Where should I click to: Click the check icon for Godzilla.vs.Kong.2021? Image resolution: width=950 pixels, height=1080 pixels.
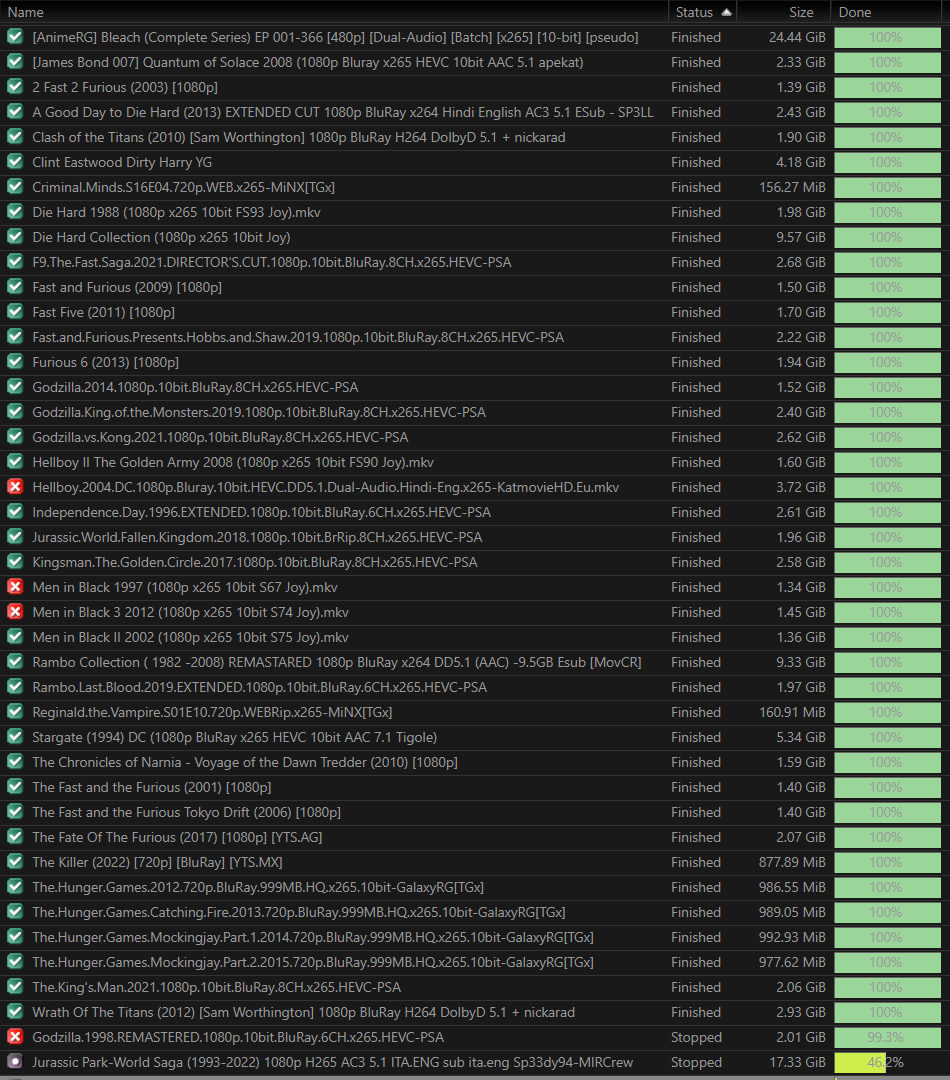14,437
